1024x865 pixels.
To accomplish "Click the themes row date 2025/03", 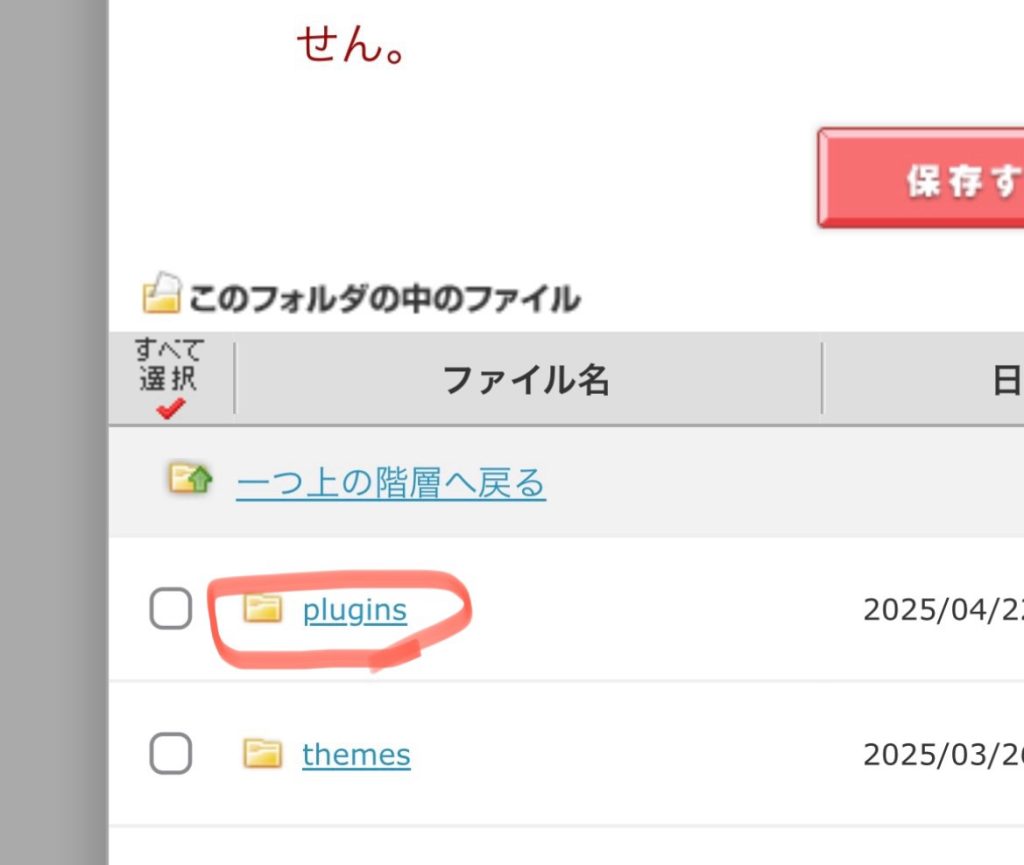I will click(942, 754).
